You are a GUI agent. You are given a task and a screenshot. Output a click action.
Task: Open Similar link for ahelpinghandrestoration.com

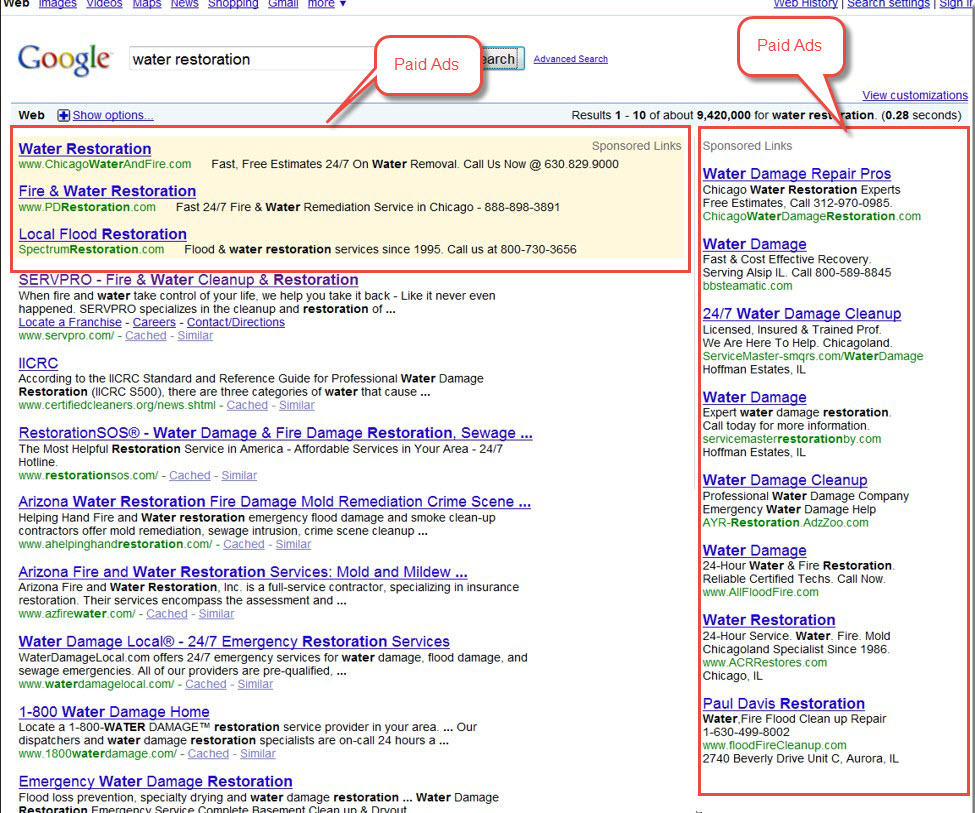point(293,544)
